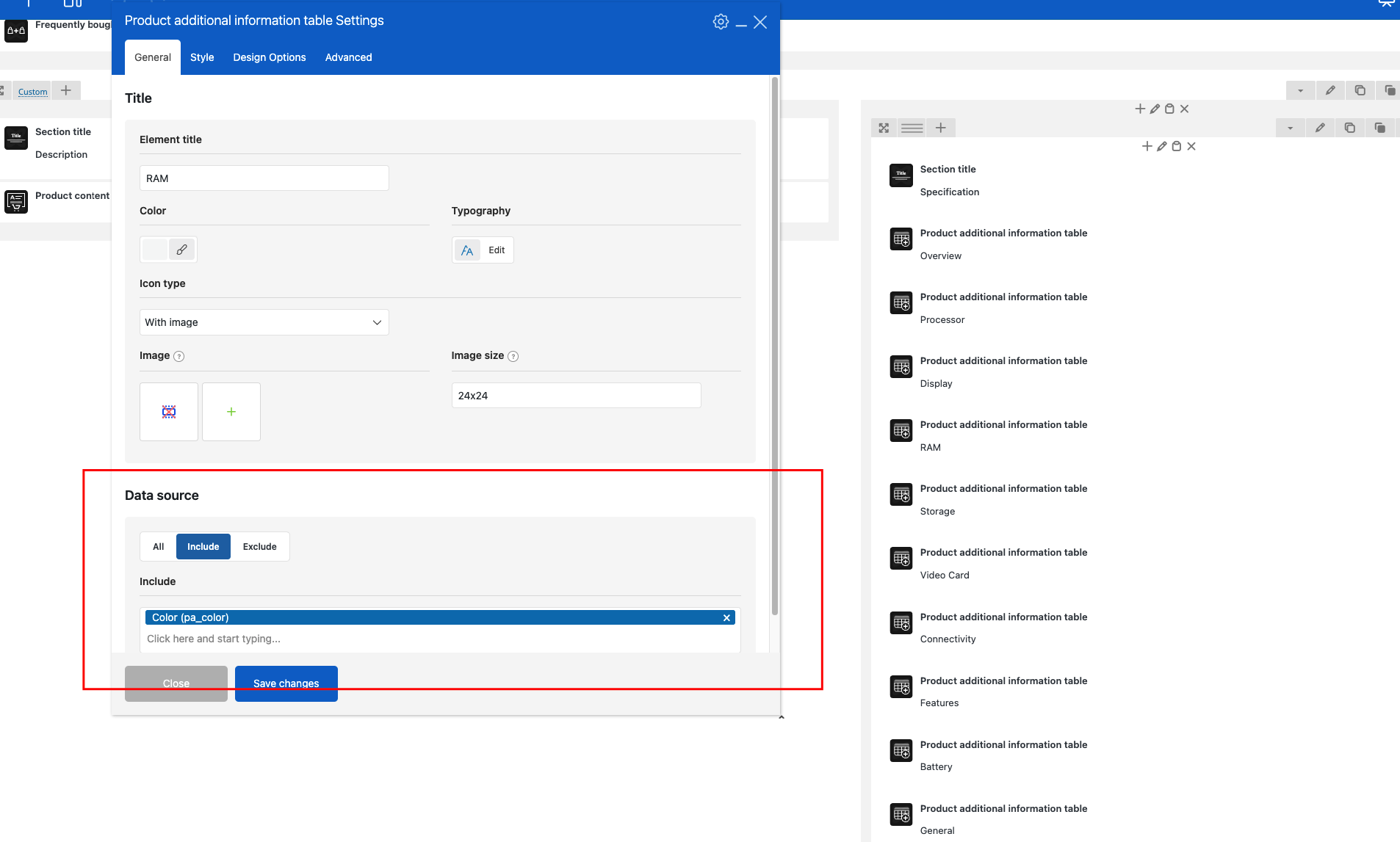Choose the All data source option
The image size is (1400, 842).
tap(159, 547)
